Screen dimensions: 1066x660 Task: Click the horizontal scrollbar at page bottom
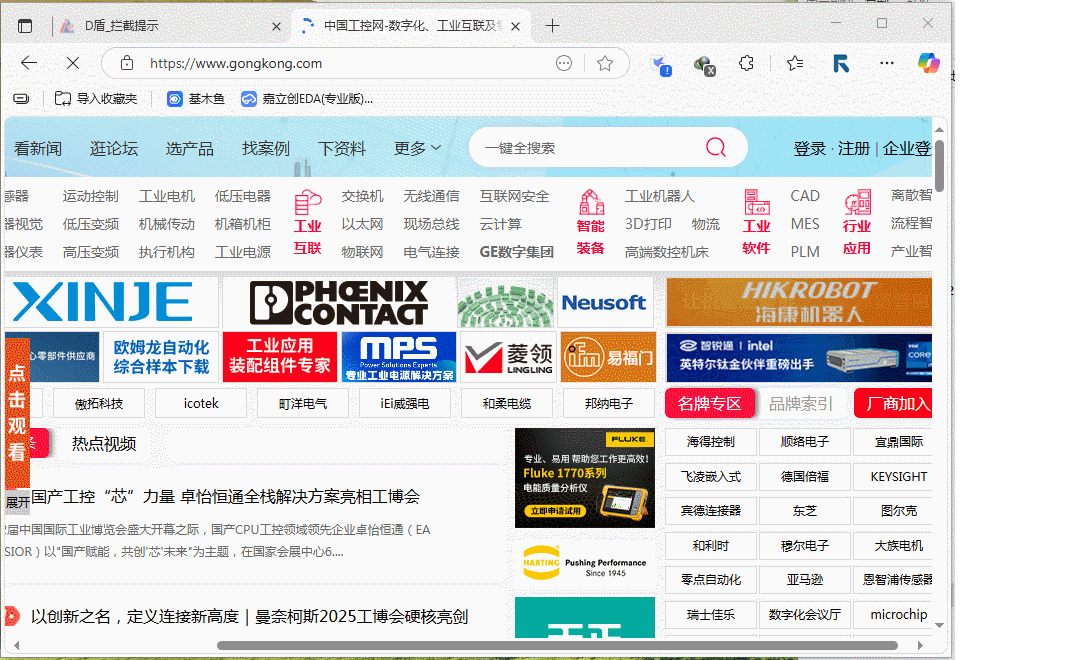click(560, 645)
